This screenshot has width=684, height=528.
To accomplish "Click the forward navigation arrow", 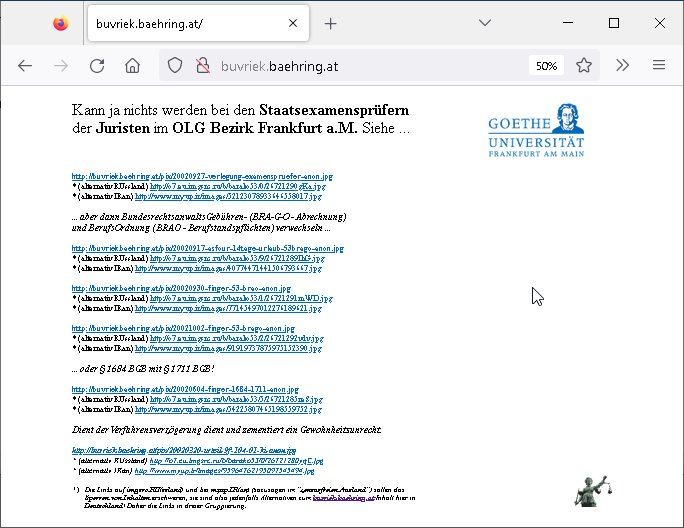I will (x=61, y=65).
